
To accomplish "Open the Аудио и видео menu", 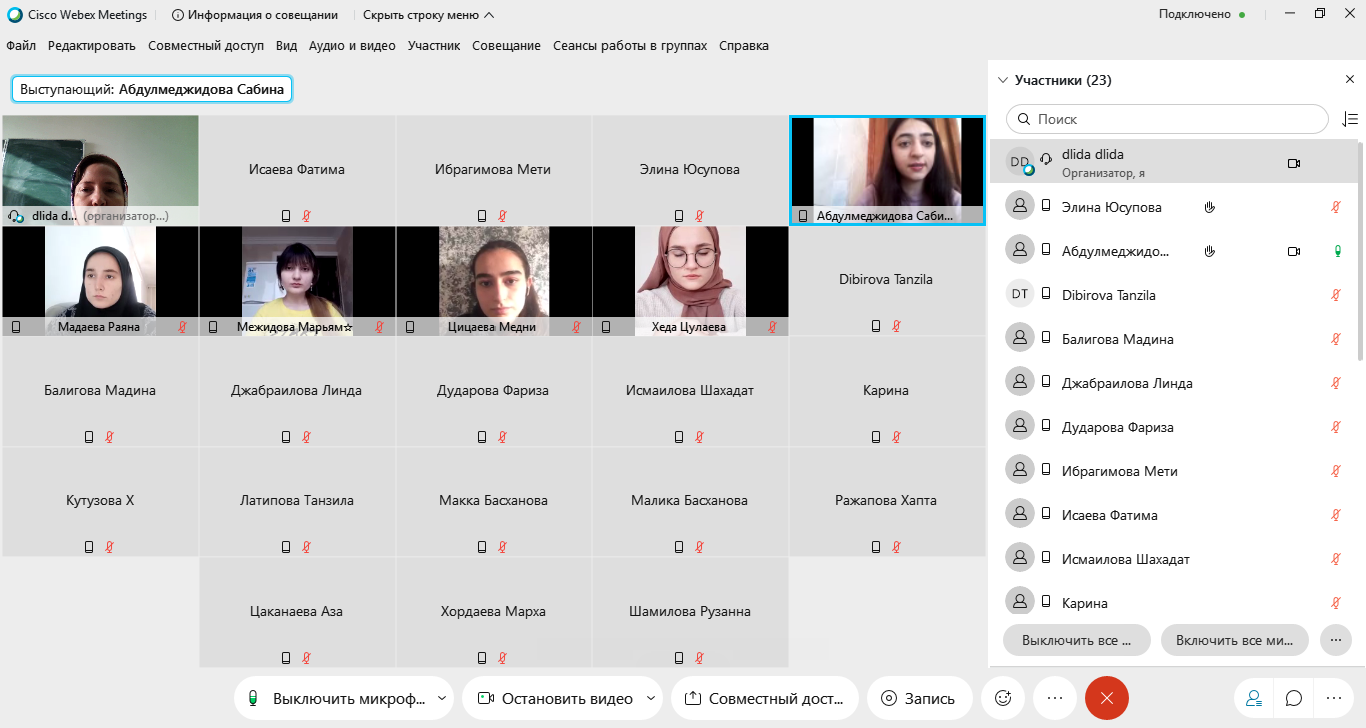I will [x=352, y=46].
